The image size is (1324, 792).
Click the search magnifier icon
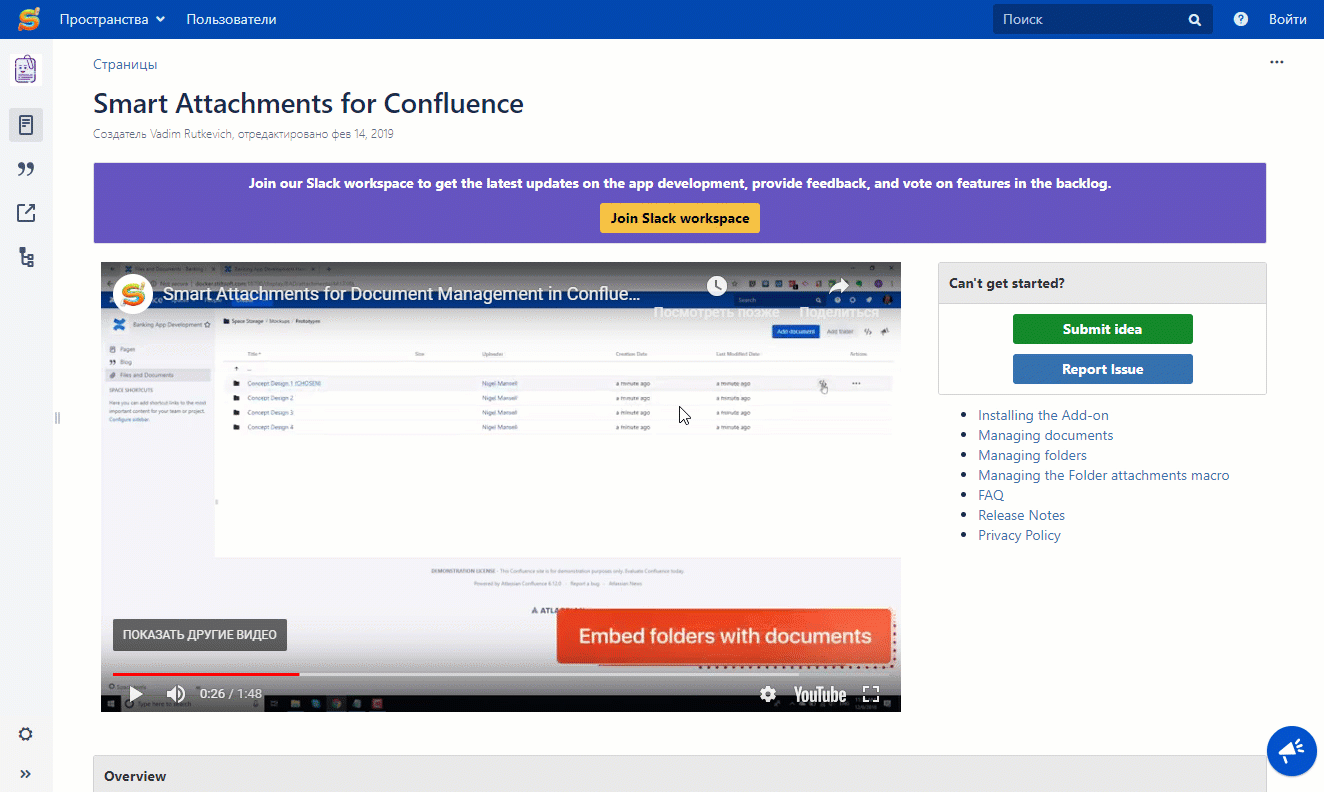[1194, 19]
